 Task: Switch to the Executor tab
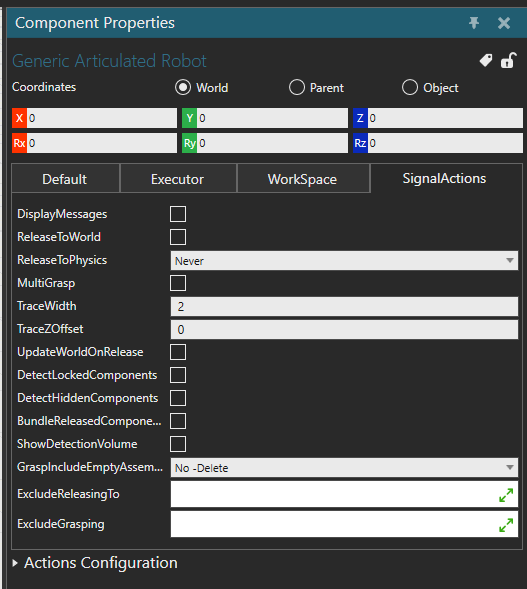(178, 179)
